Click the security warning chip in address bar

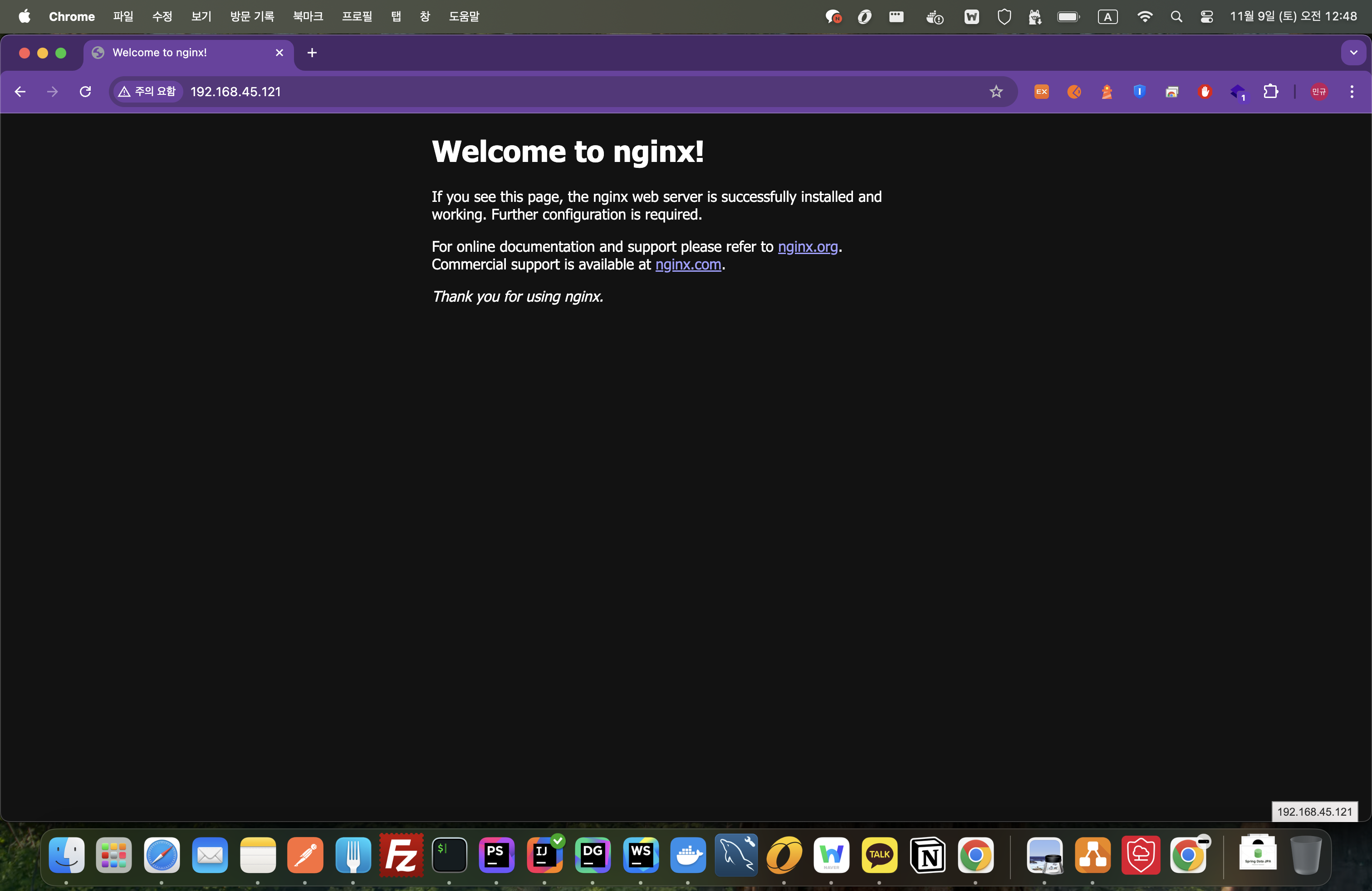147,92
